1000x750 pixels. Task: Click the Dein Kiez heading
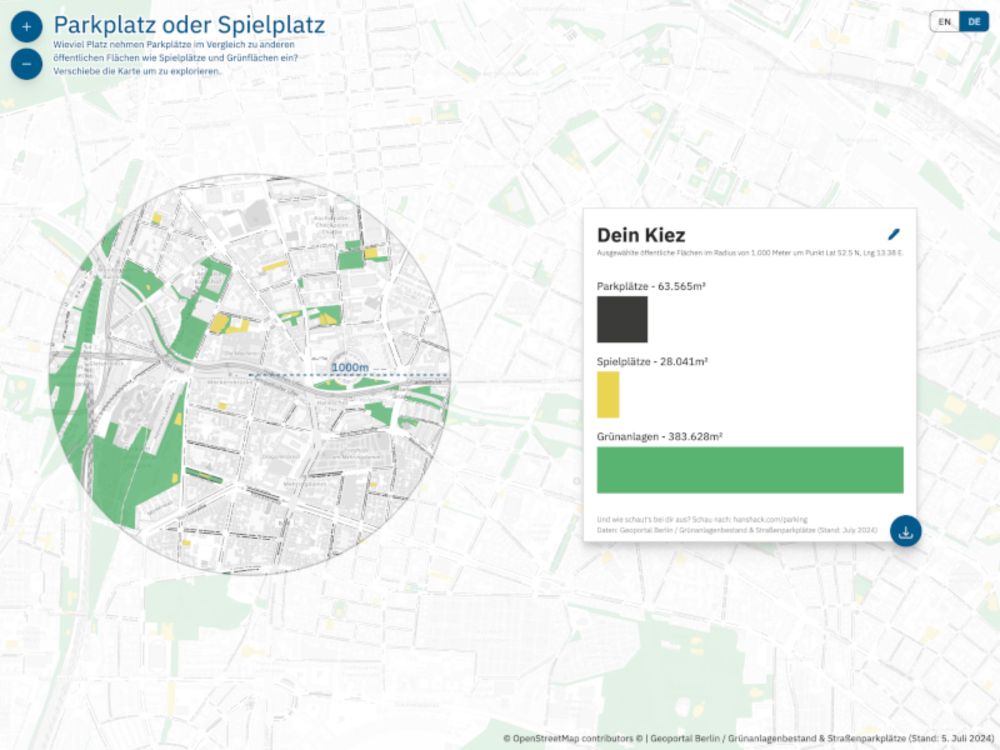click(x=641, y=235)
